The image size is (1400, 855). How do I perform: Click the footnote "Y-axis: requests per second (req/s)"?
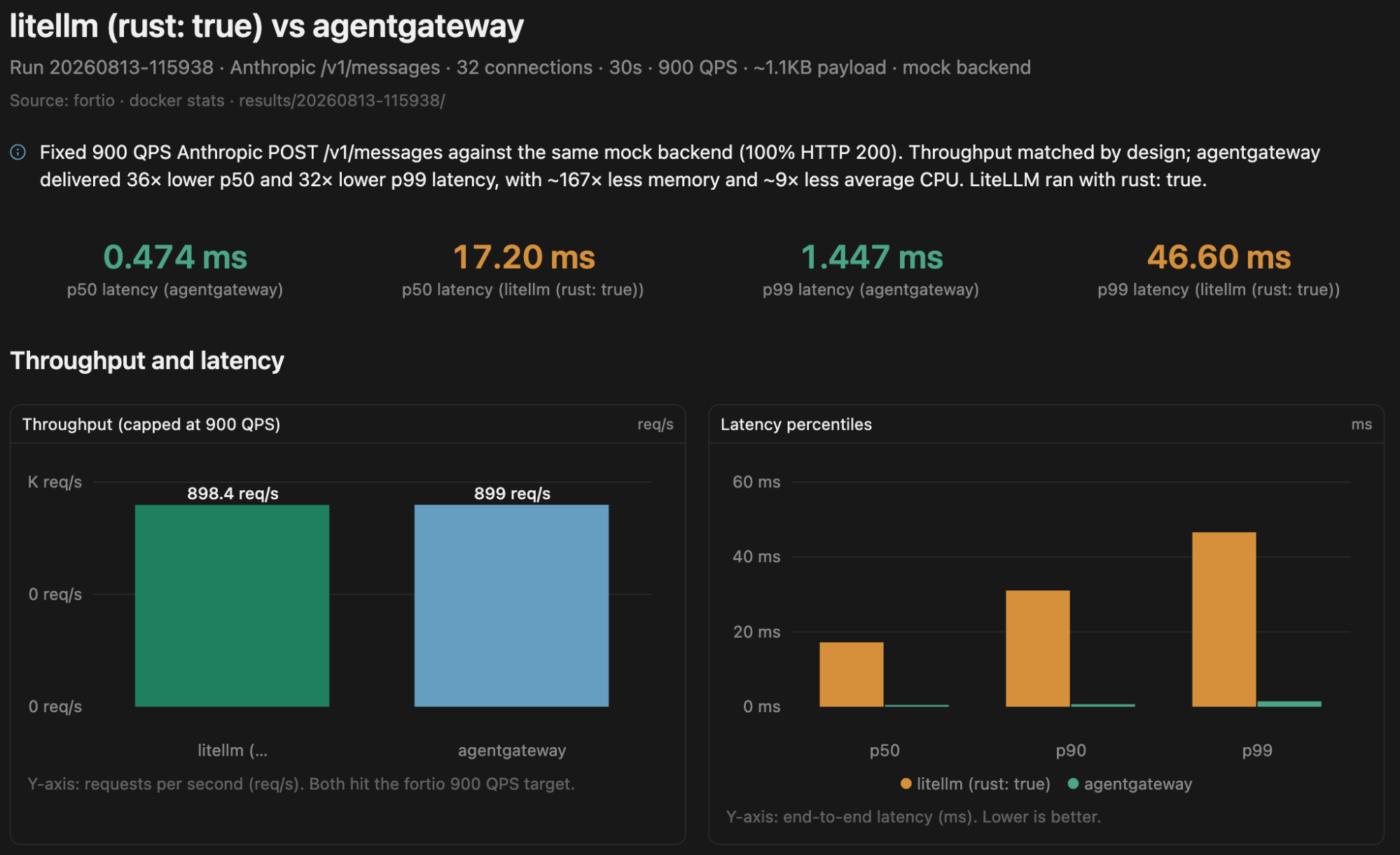[301, 784]
